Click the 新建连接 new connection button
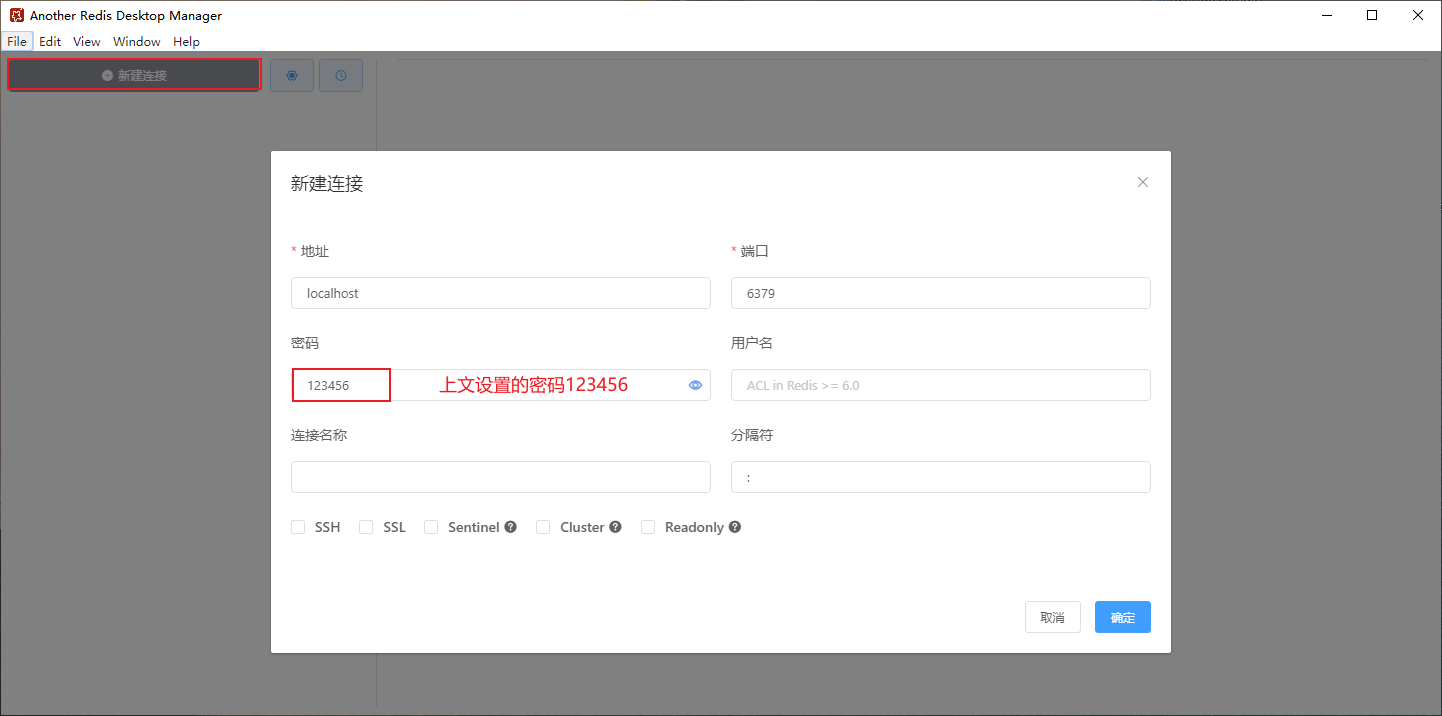1442x716 pixels. pyautogui.click(x=135, y=75)
